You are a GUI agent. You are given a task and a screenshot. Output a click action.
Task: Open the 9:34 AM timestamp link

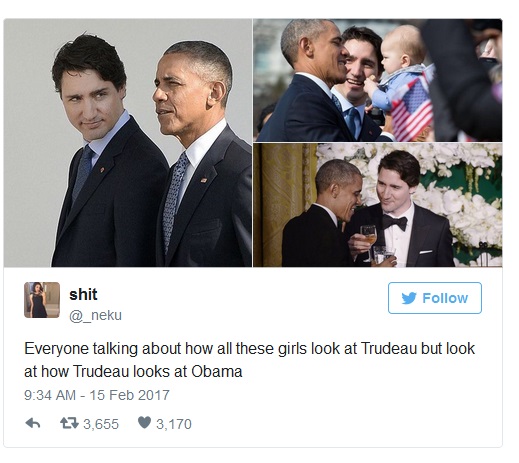50,395
